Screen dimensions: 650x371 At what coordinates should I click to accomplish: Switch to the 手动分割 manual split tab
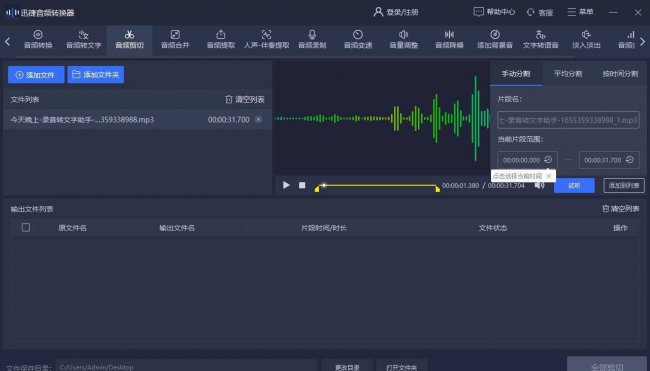(516, 74)
